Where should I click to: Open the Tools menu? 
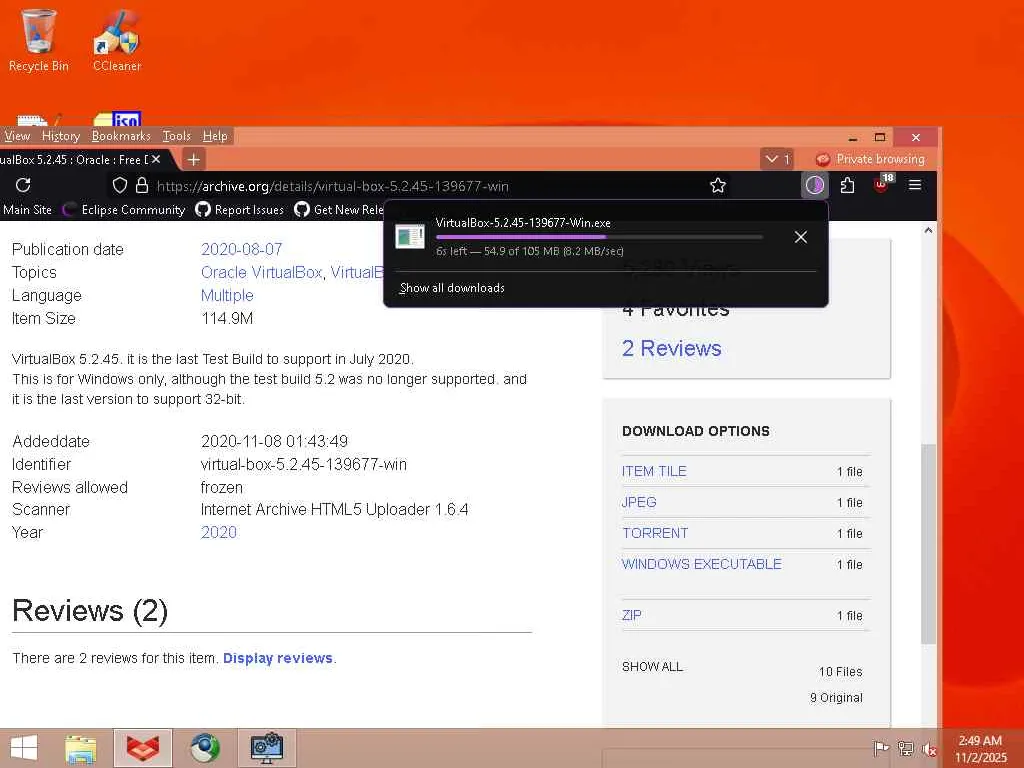(176, 136)
